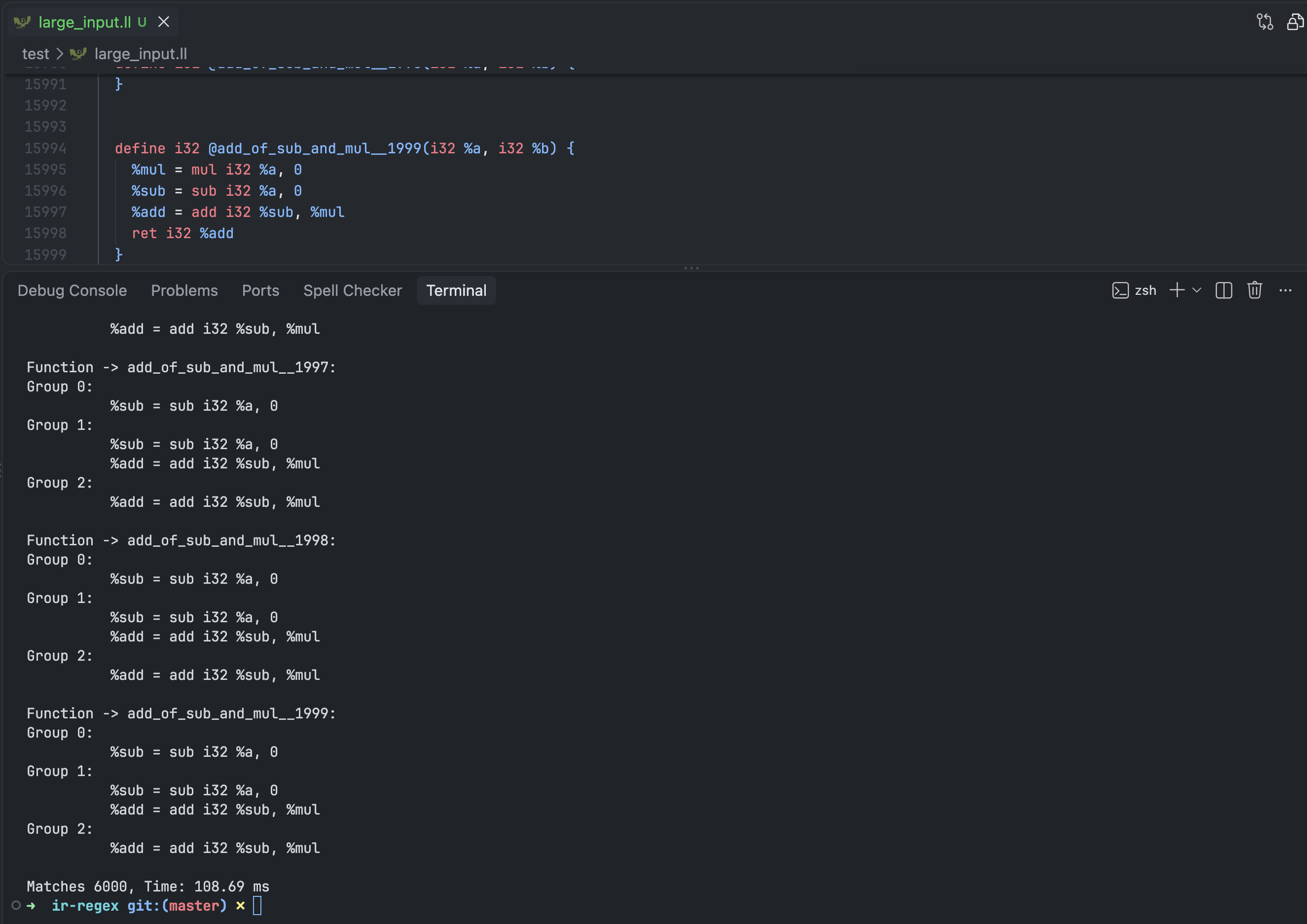Click 'ir-regex' directory name in the prompt
Viewport: 1307px width, 924px height.
pos(85,906)
